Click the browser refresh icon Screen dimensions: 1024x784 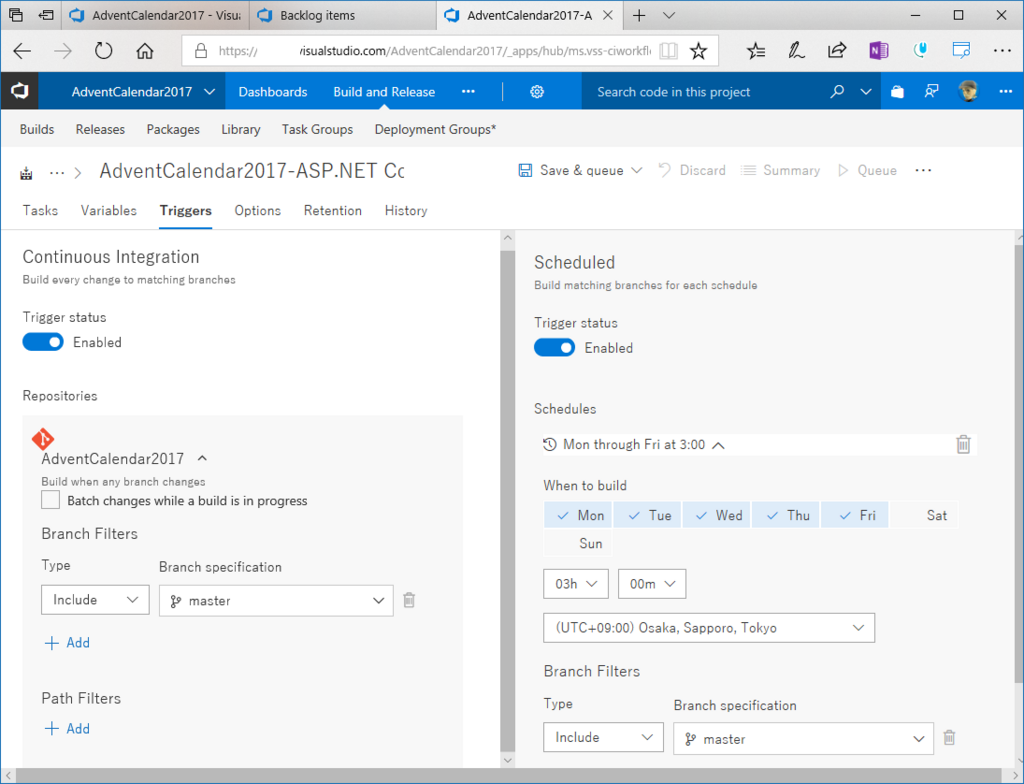click(103, 51)
